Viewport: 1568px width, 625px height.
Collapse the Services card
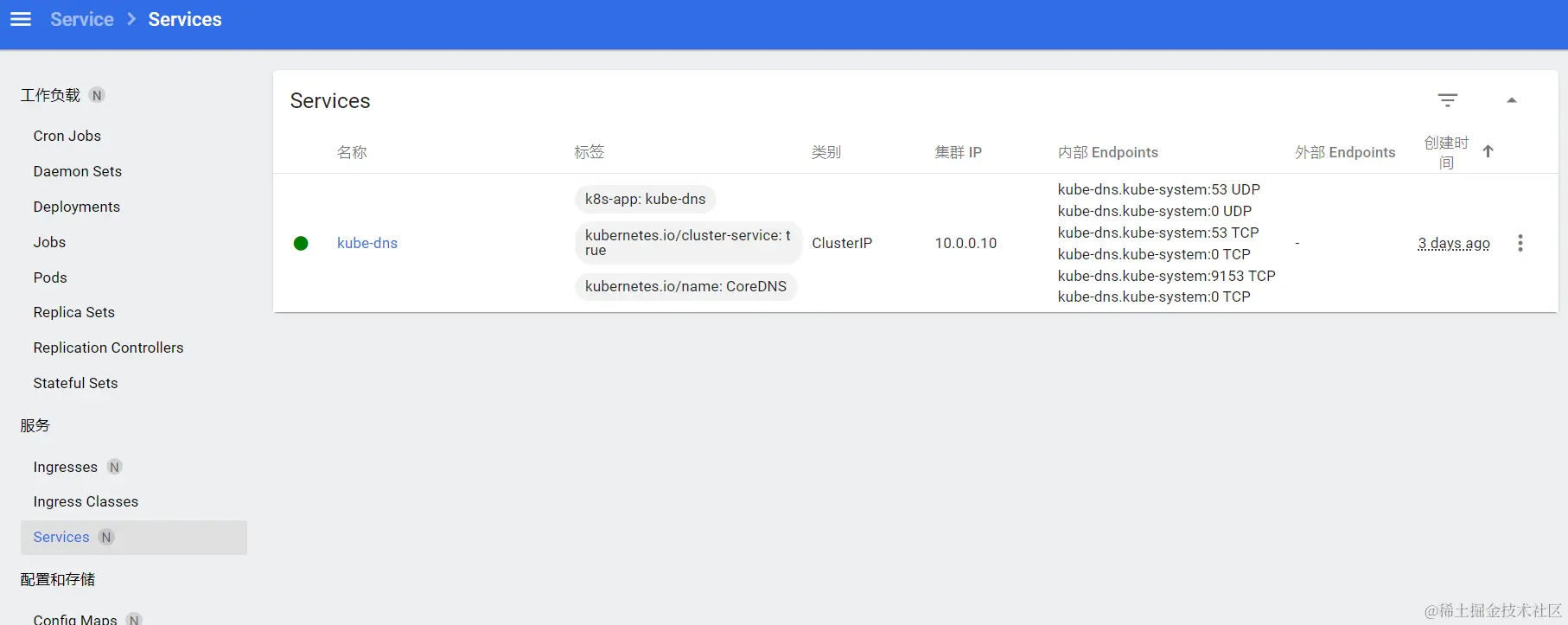point(1512,100)
